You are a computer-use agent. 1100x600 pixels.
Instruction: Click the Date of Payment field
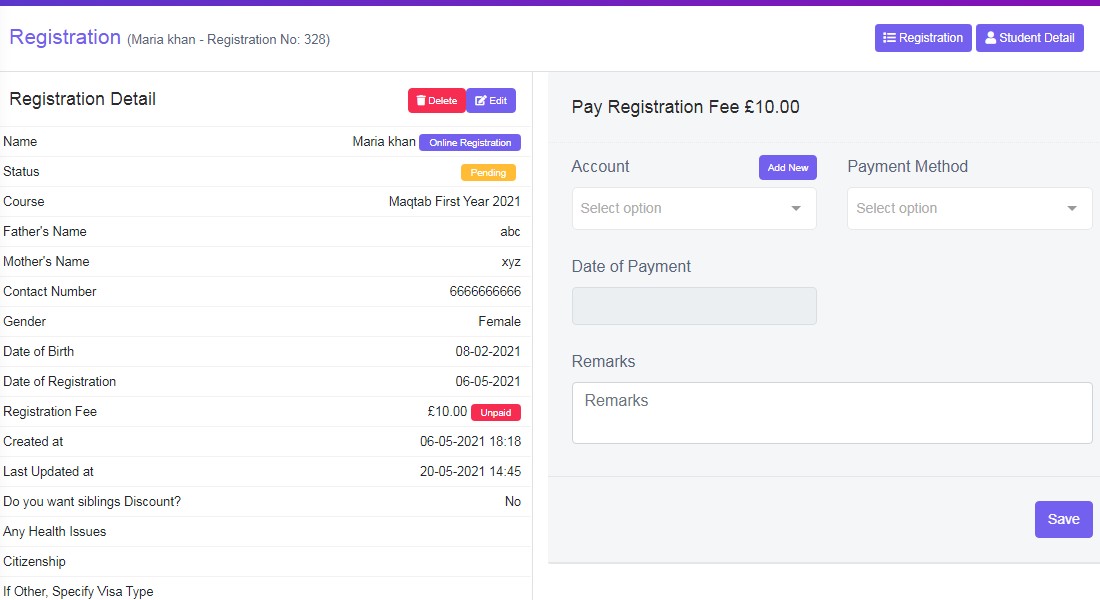pos(694,306)
